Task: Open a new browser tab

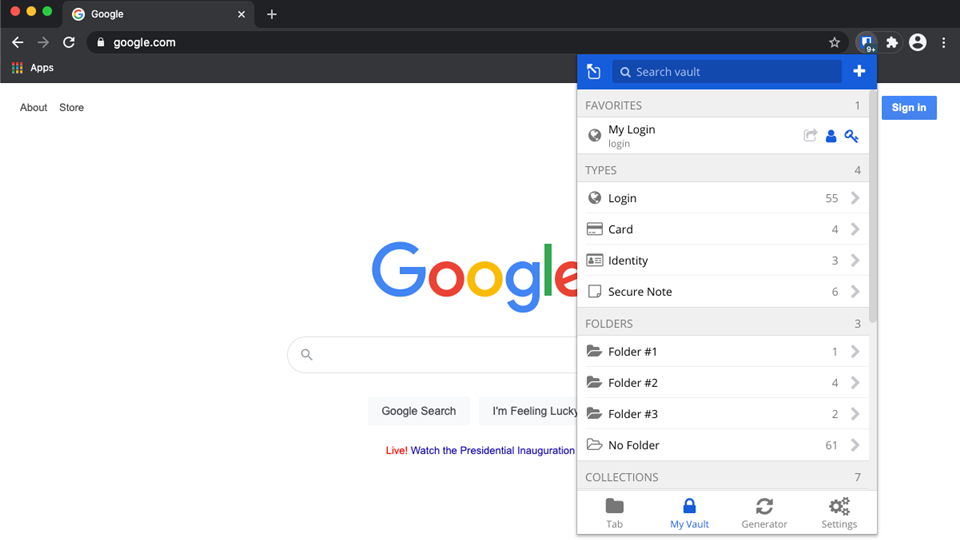Action: pos(272,14)
